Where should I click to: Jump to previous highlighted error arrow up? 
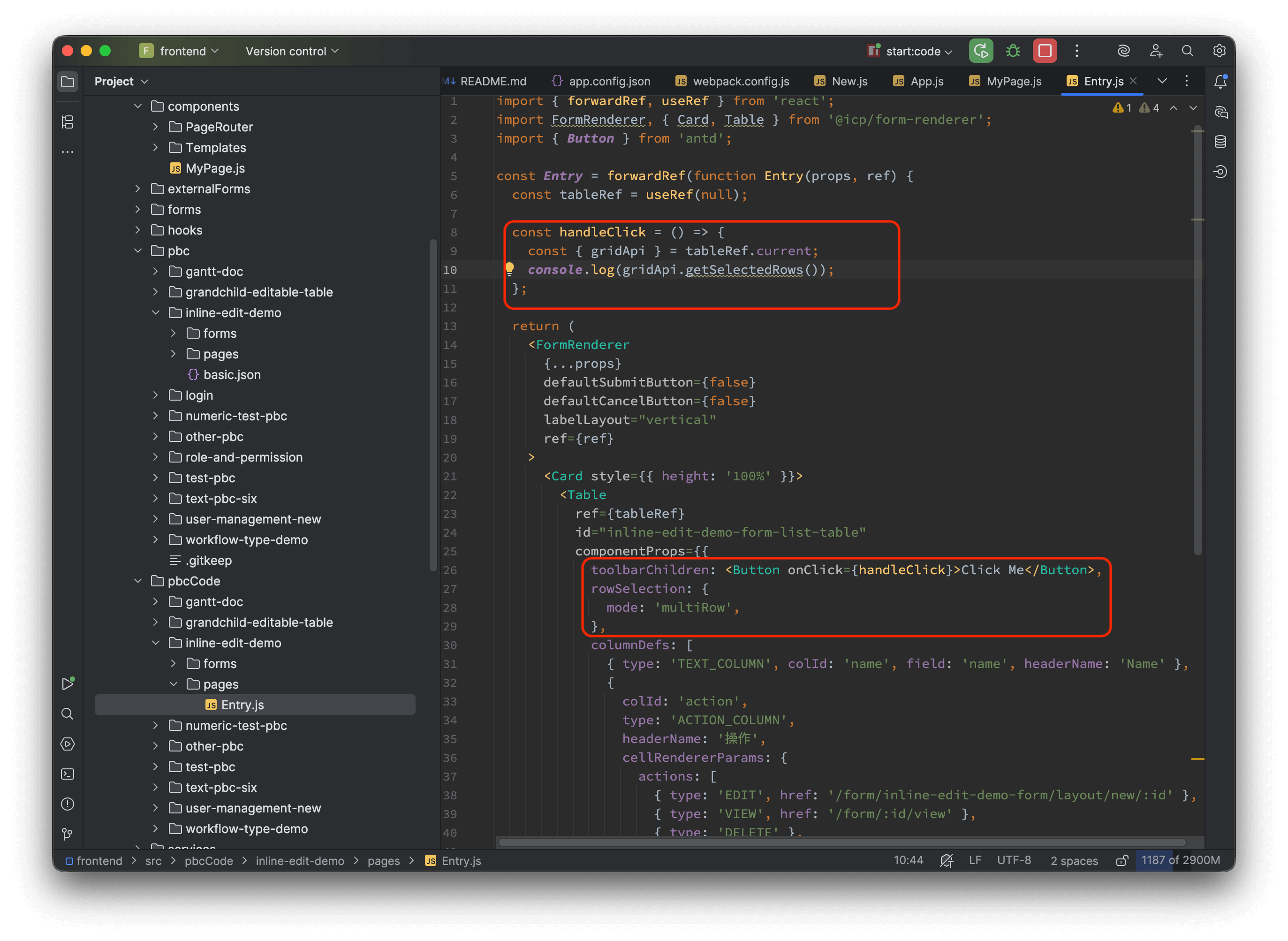[x=1174, y=108]
